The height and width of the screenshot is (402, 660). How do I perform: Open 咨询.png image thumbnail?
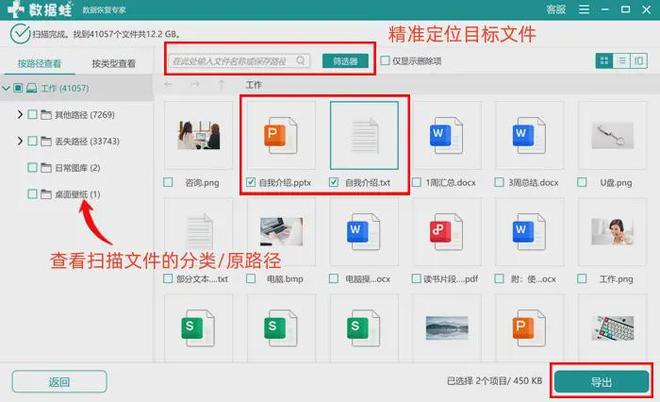(x=199, y=135)
